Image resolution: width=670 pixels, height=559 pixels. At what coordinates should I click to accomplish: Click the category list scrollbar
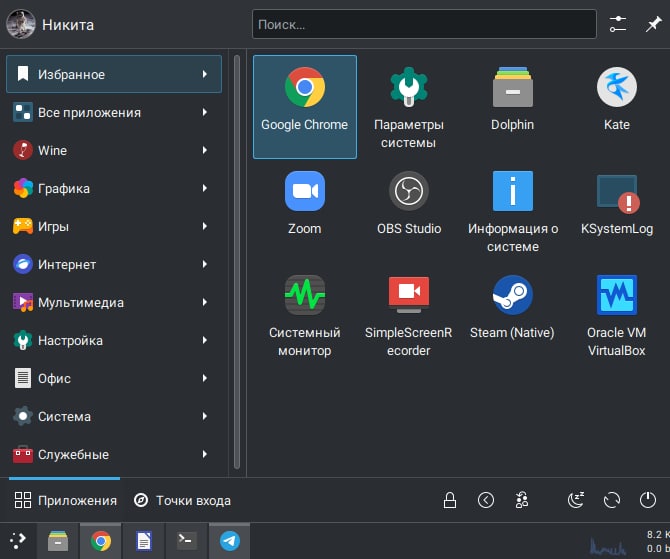coord(237,262)
